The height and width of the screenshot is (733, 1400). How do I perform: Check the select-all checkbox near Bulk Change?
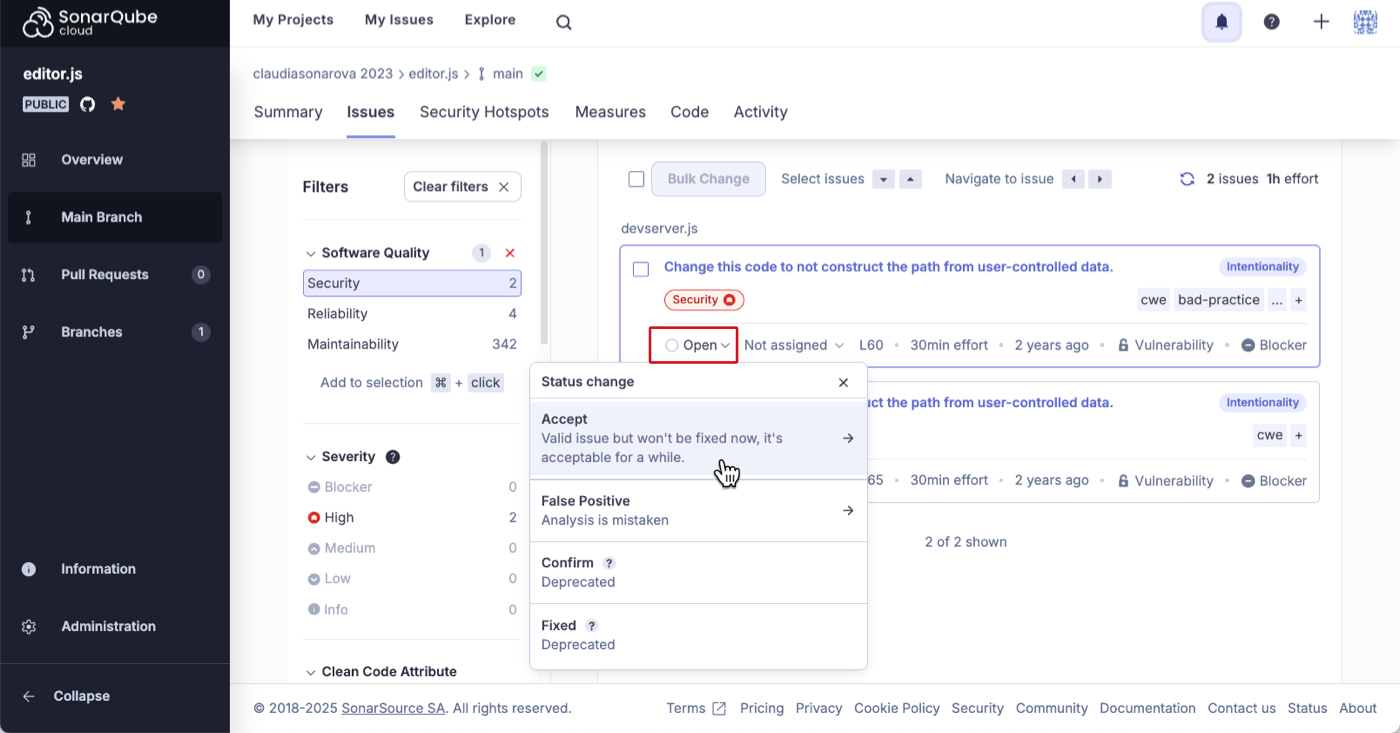637,178
